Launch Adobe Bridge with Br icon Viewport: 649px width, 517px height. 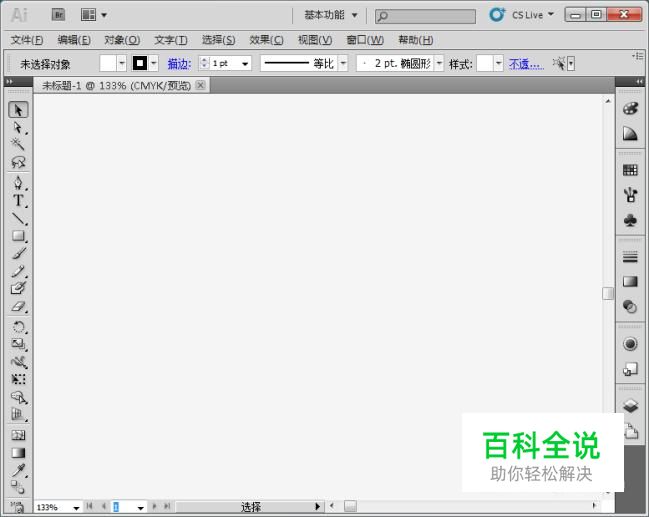tap(58, 15)
